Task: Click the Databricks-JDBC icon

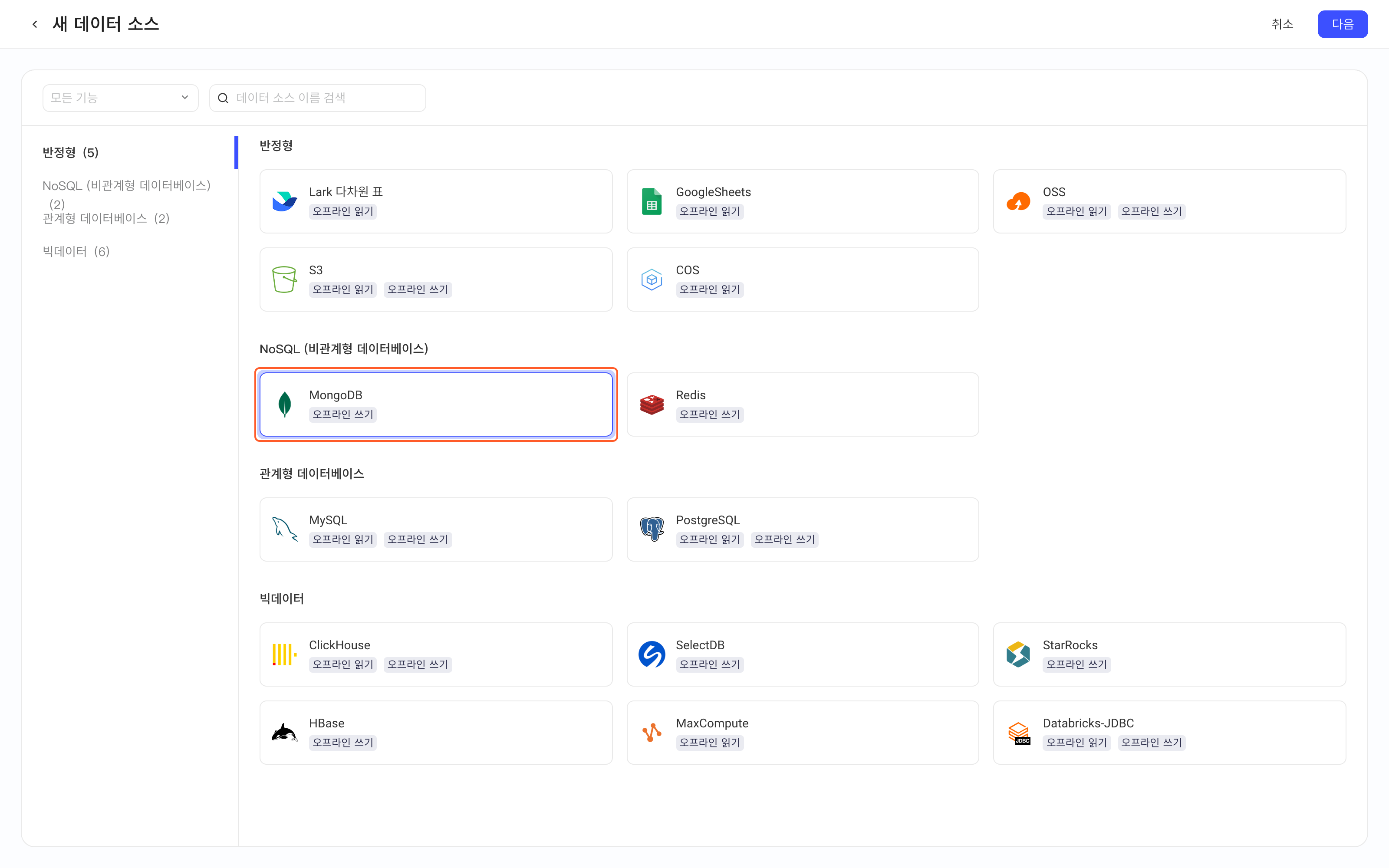Action: point(1019,733)
